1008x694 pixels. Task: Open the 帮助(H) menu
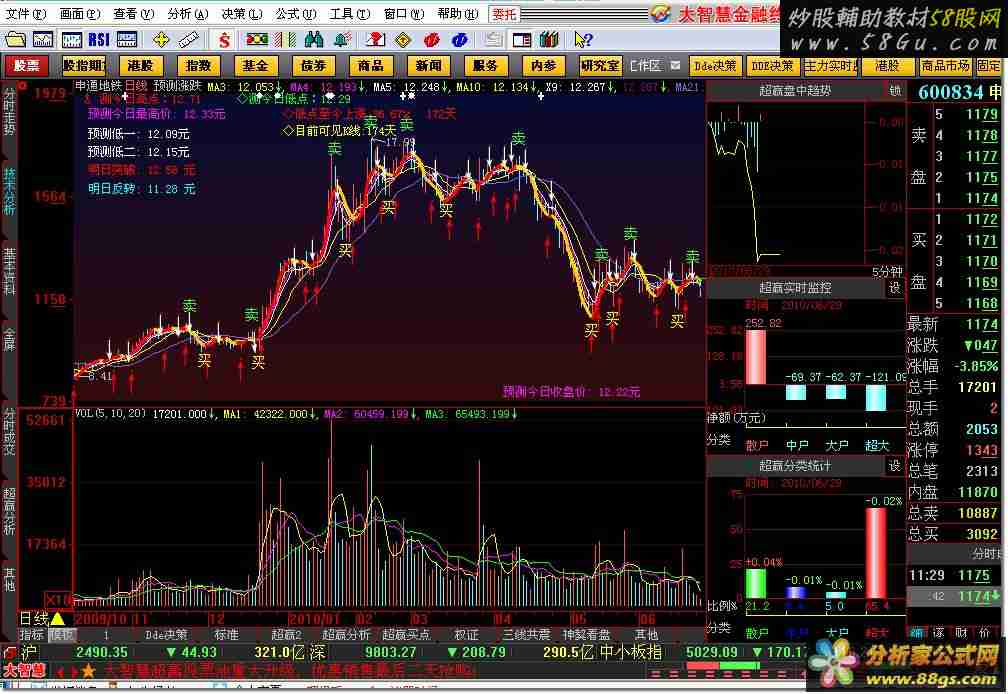(x=458, y=13)
